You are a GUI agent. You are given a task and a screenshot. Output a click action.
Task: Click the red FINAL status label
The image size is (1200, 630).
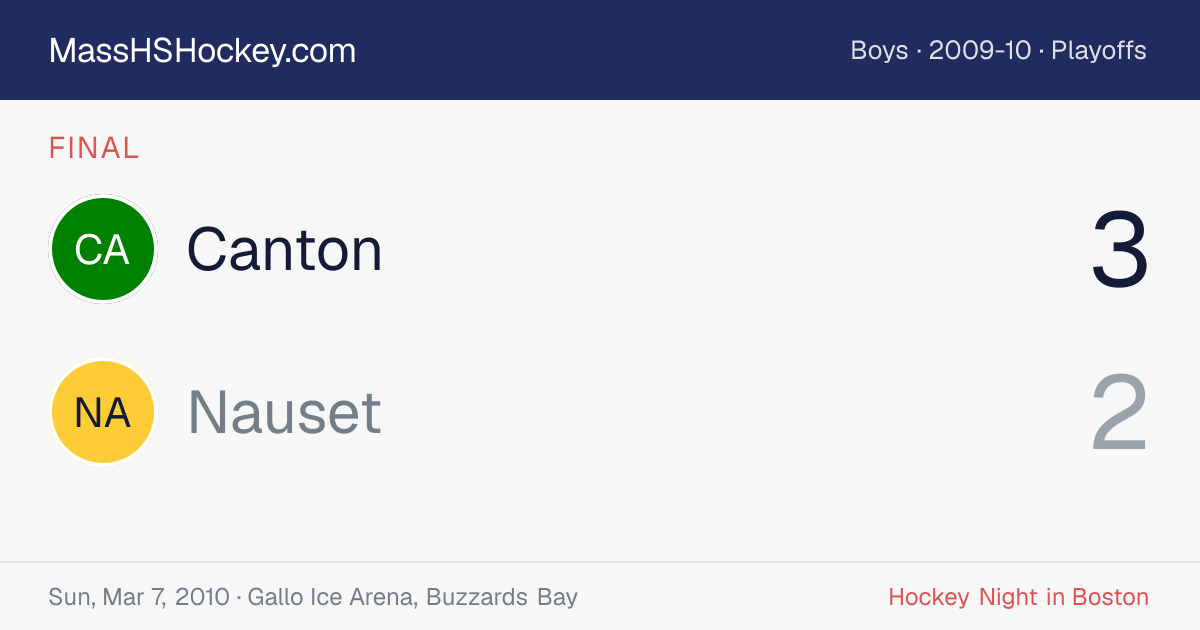94,148
